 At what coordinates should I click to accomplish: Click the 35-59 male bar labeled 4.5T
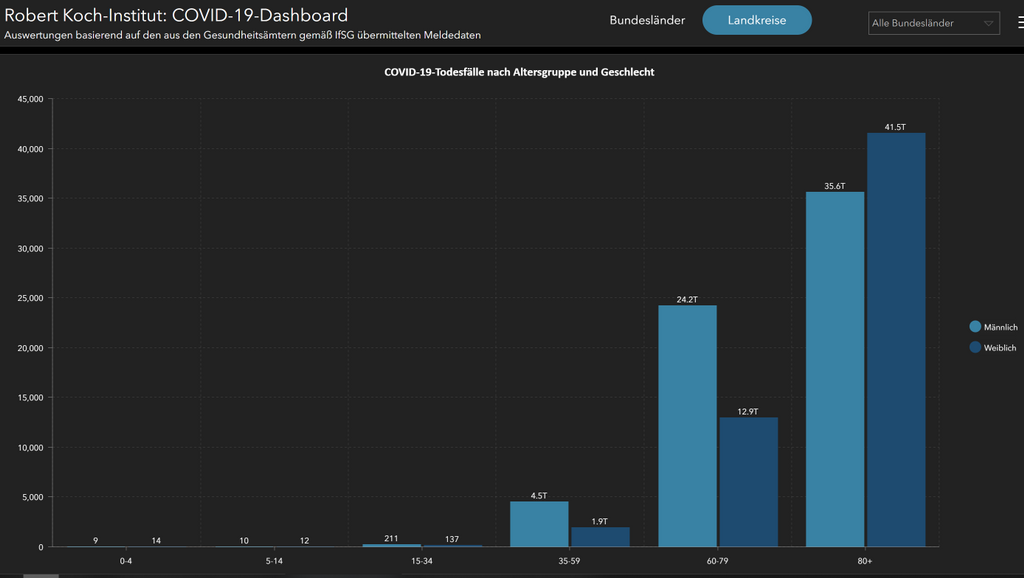click(539, 524)
